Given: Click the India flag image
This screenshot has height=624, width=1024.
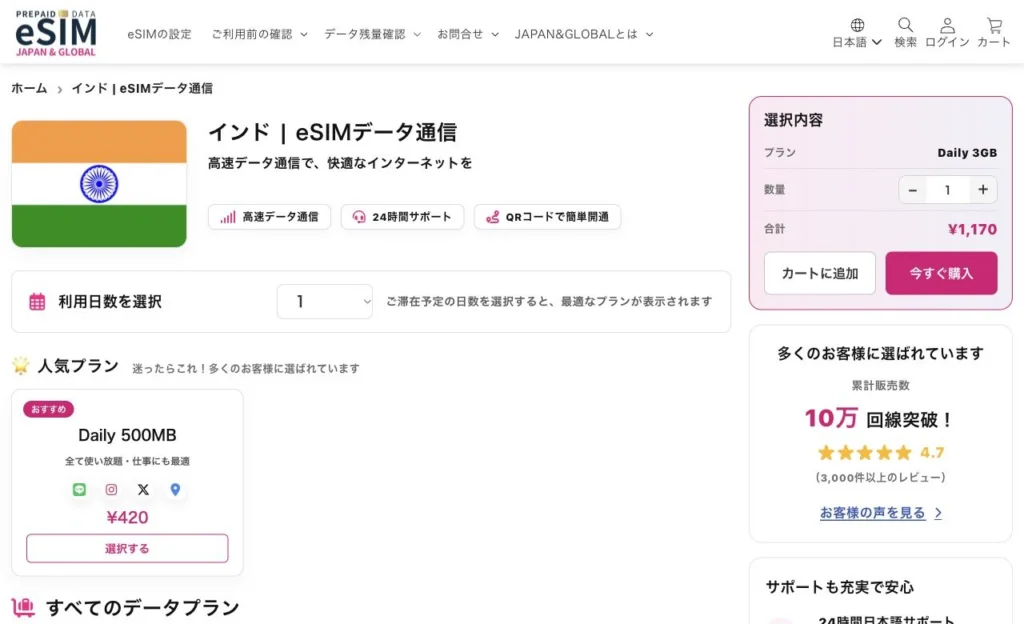Looking at the screenshot, I should (99, 183).
